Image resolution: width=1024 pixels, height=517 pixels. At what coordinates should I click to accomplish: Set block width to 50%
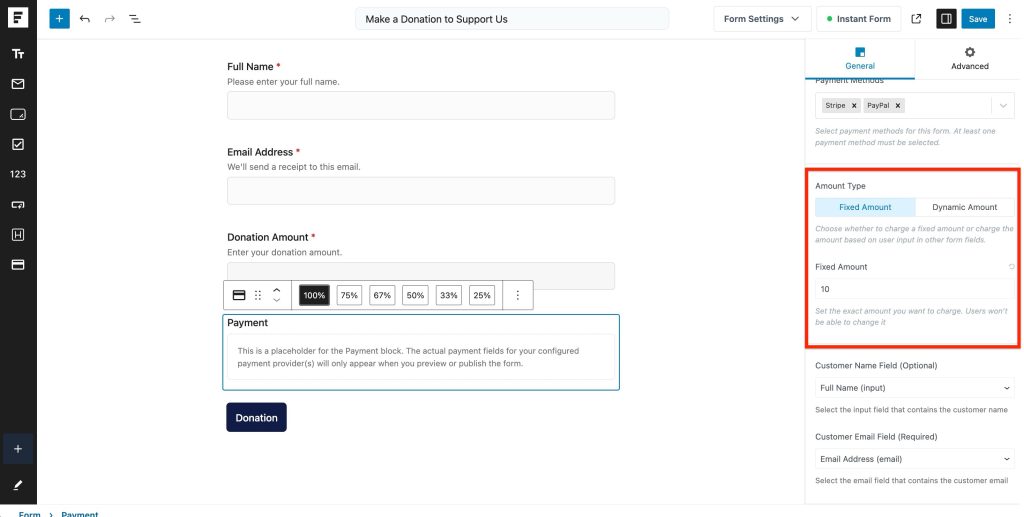pos(415,295)
